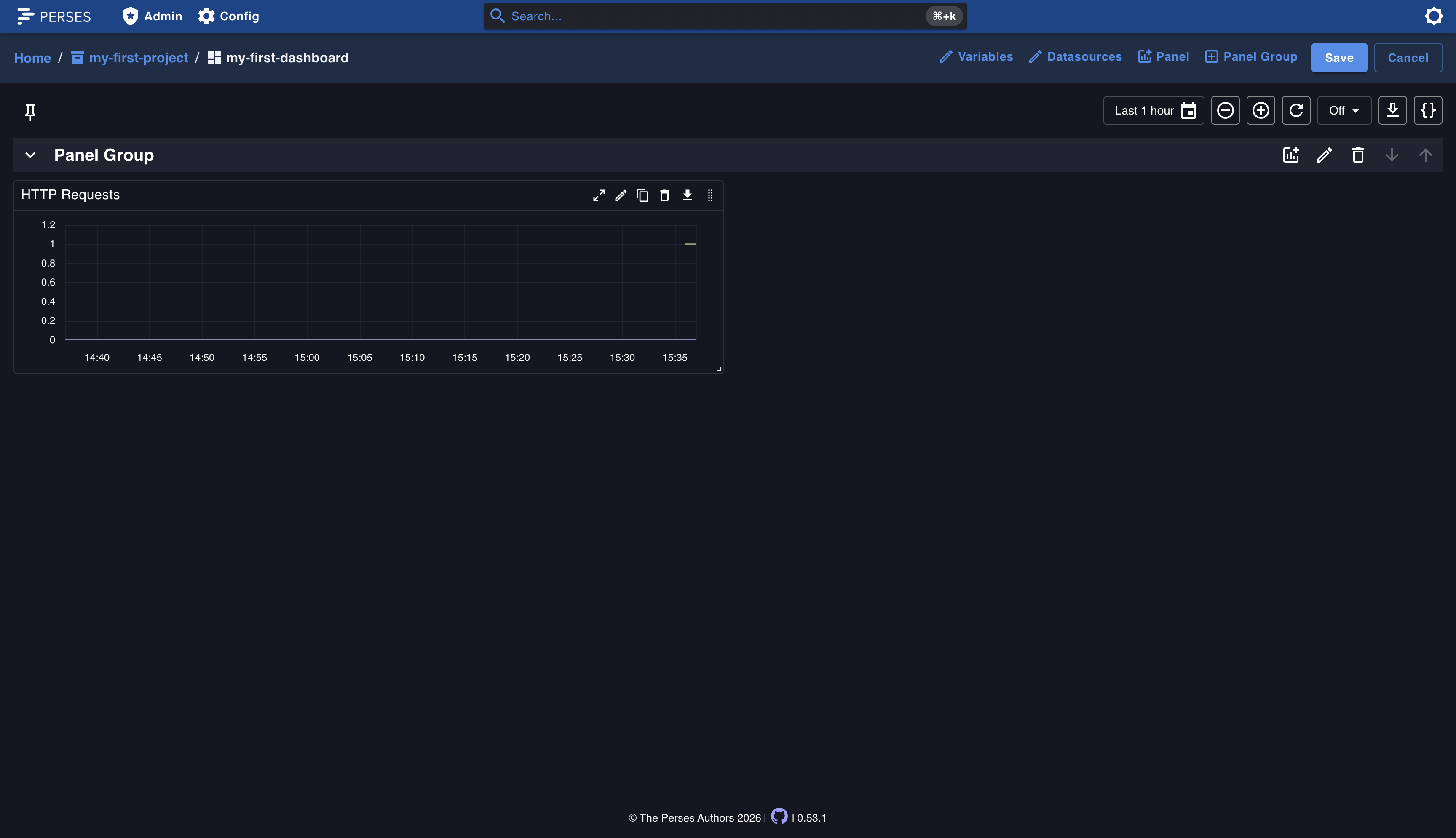Delete the HTTP Requests panel
This screenshot has width=1456, height=838.
pos(664,196)
